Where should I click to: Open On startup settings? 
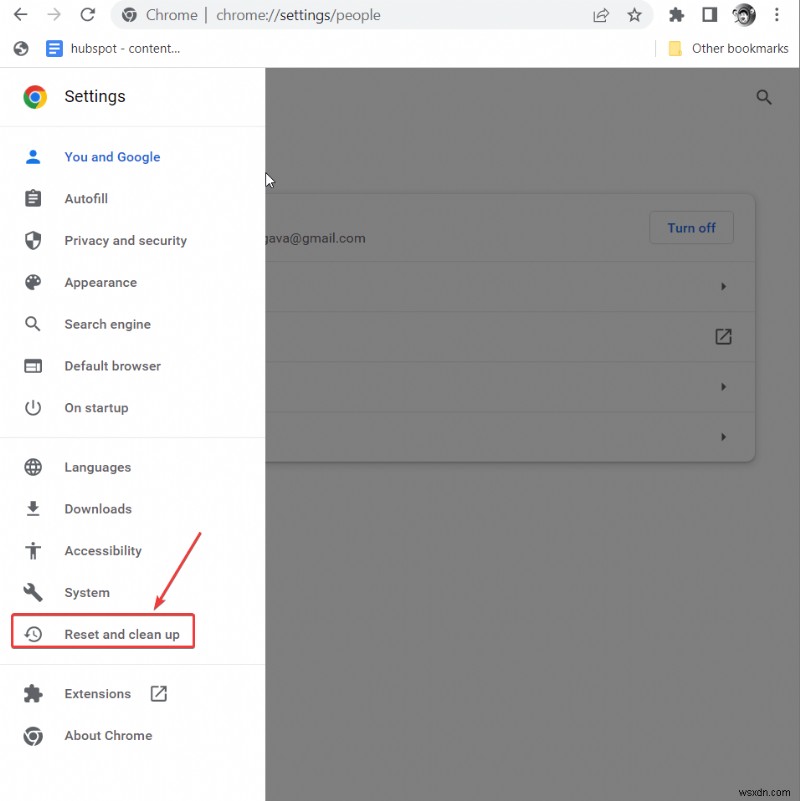point(97,407)
